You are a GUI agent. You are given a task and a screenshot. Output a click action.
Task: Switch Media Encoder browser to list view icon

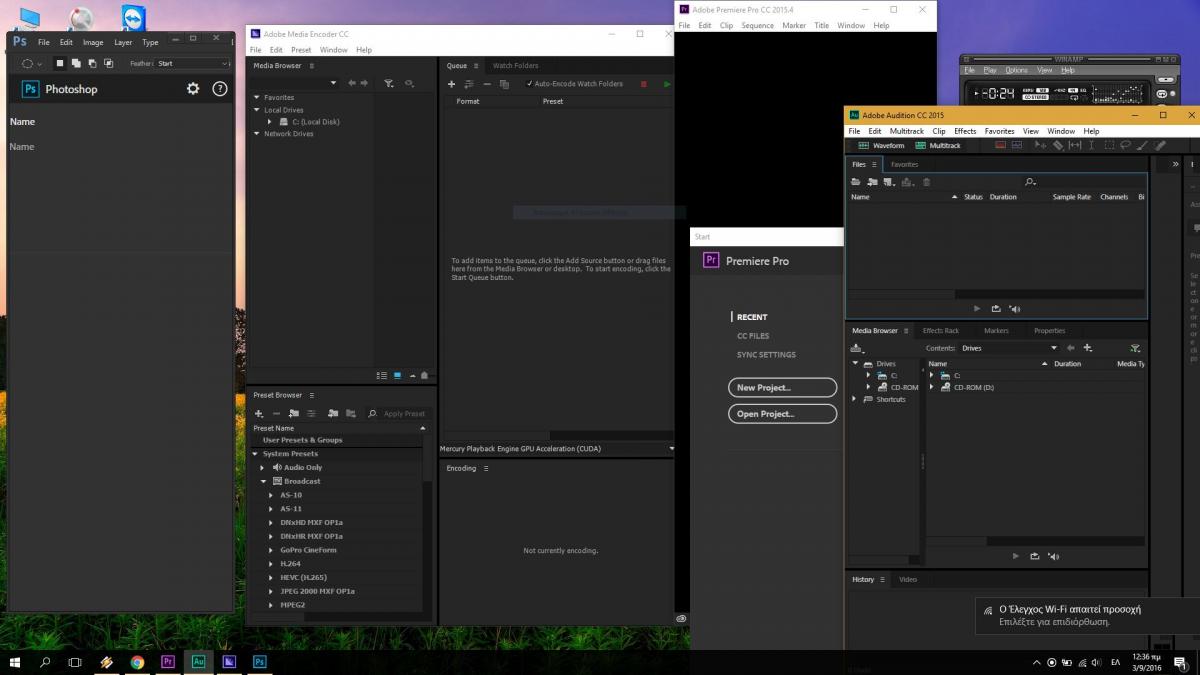click(382, 375)
